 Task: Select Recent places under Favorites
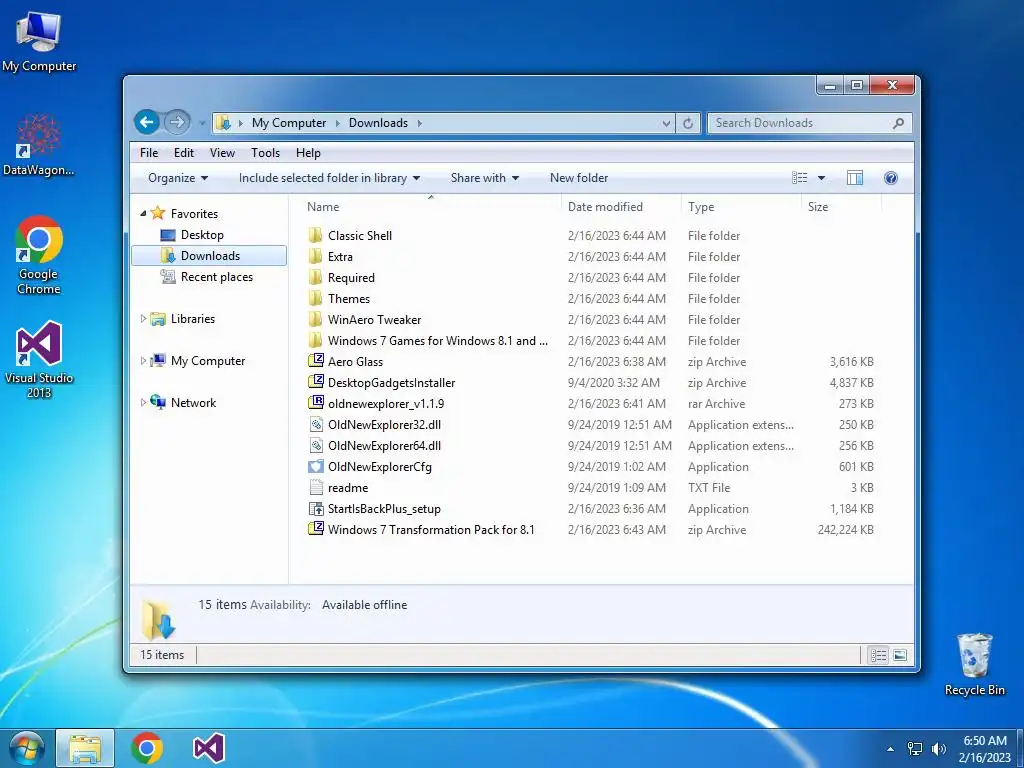tap(216, 276)
